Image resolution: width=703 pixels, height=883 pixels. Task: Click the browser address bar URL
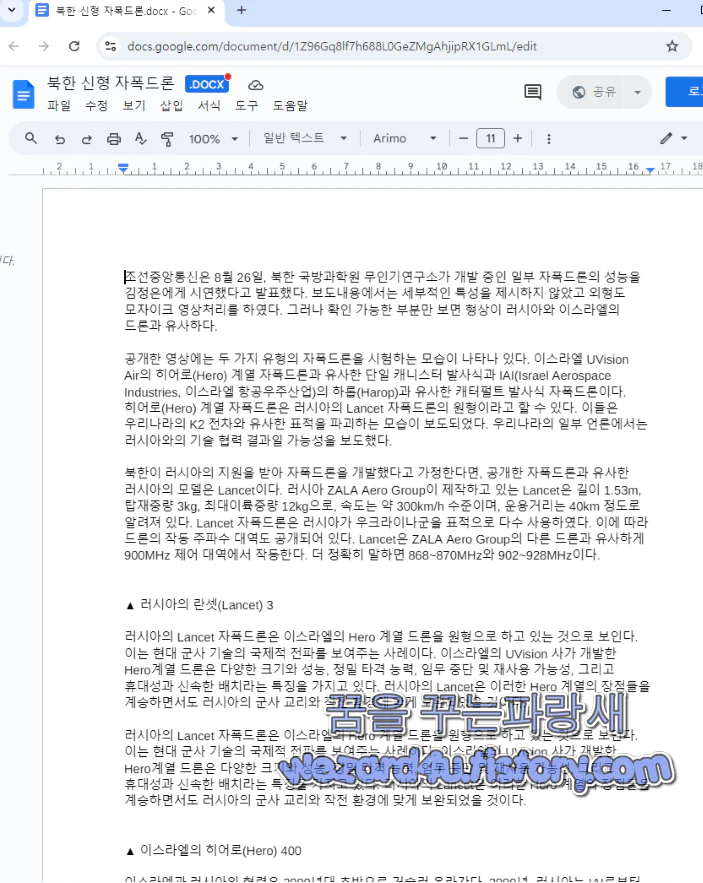(x=332, y=46)
